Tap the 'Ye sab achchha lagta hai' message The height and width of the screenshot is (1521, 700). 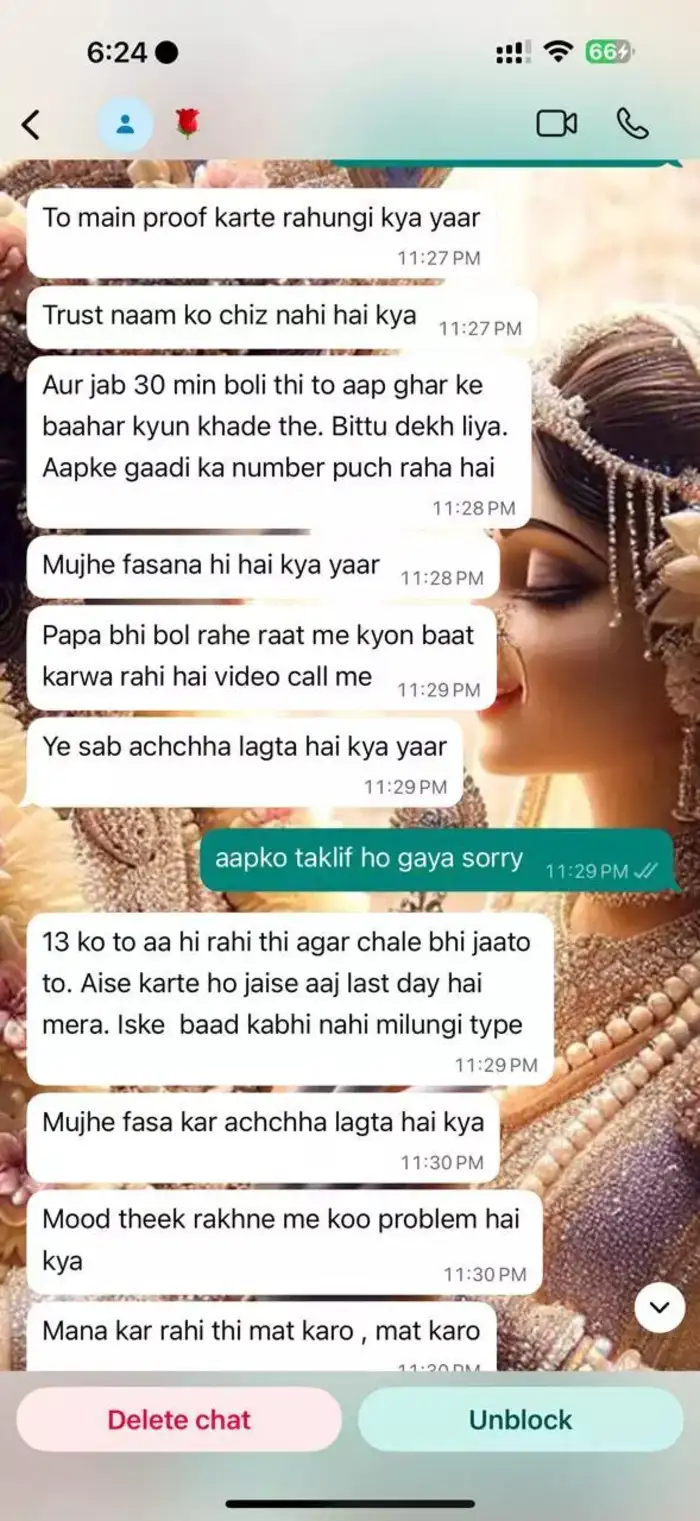(x=244, y=762)
